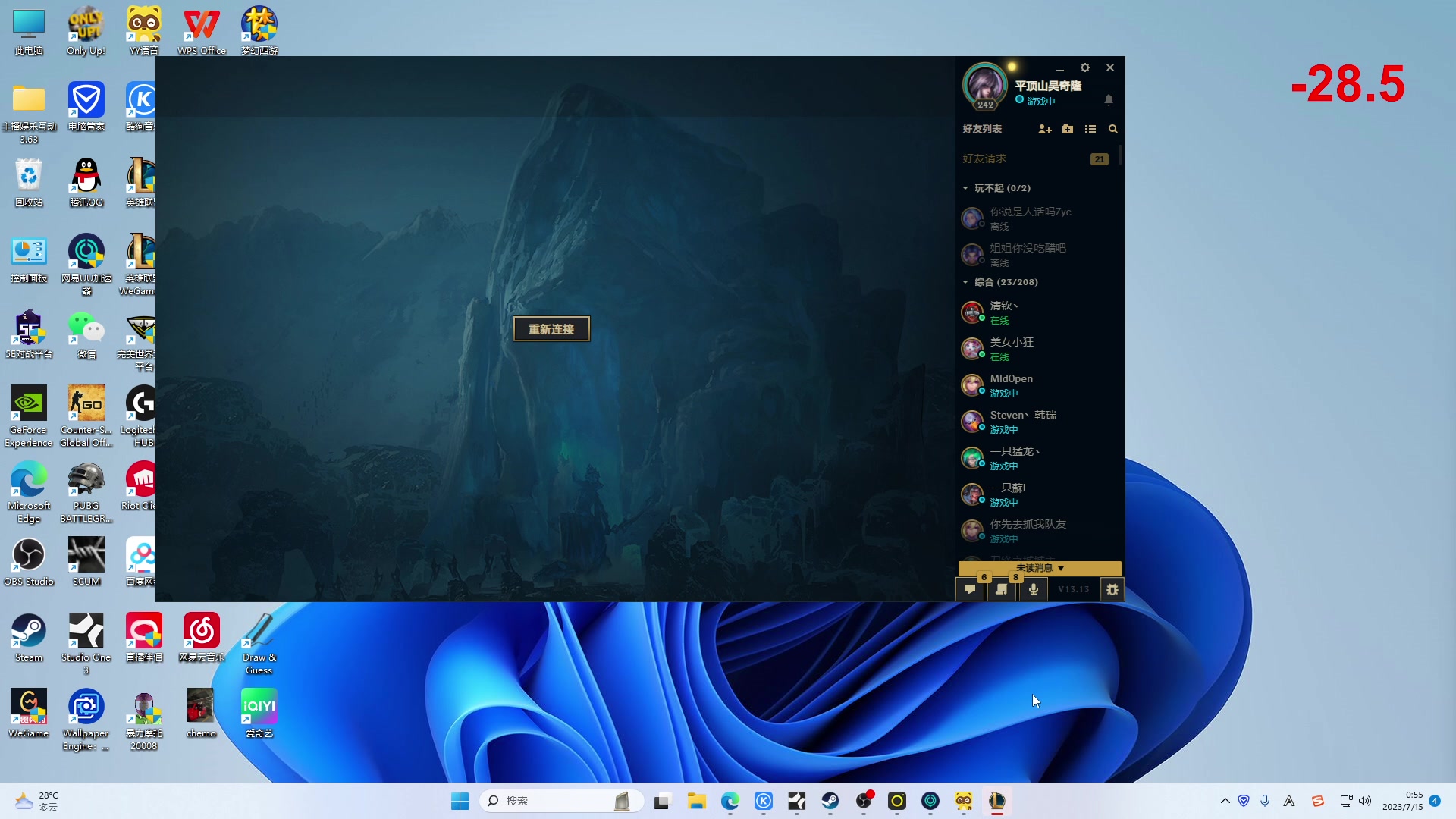
Task: Select friend 一只猛龙丶
Action: coord(1036,458)
